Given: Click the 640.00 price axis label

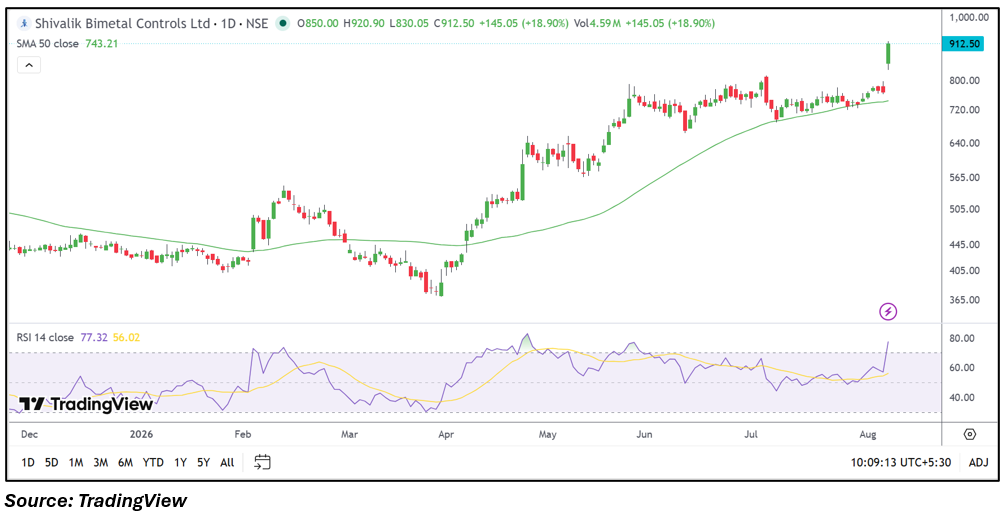Looking at the screenshot, I should point(966,143).
